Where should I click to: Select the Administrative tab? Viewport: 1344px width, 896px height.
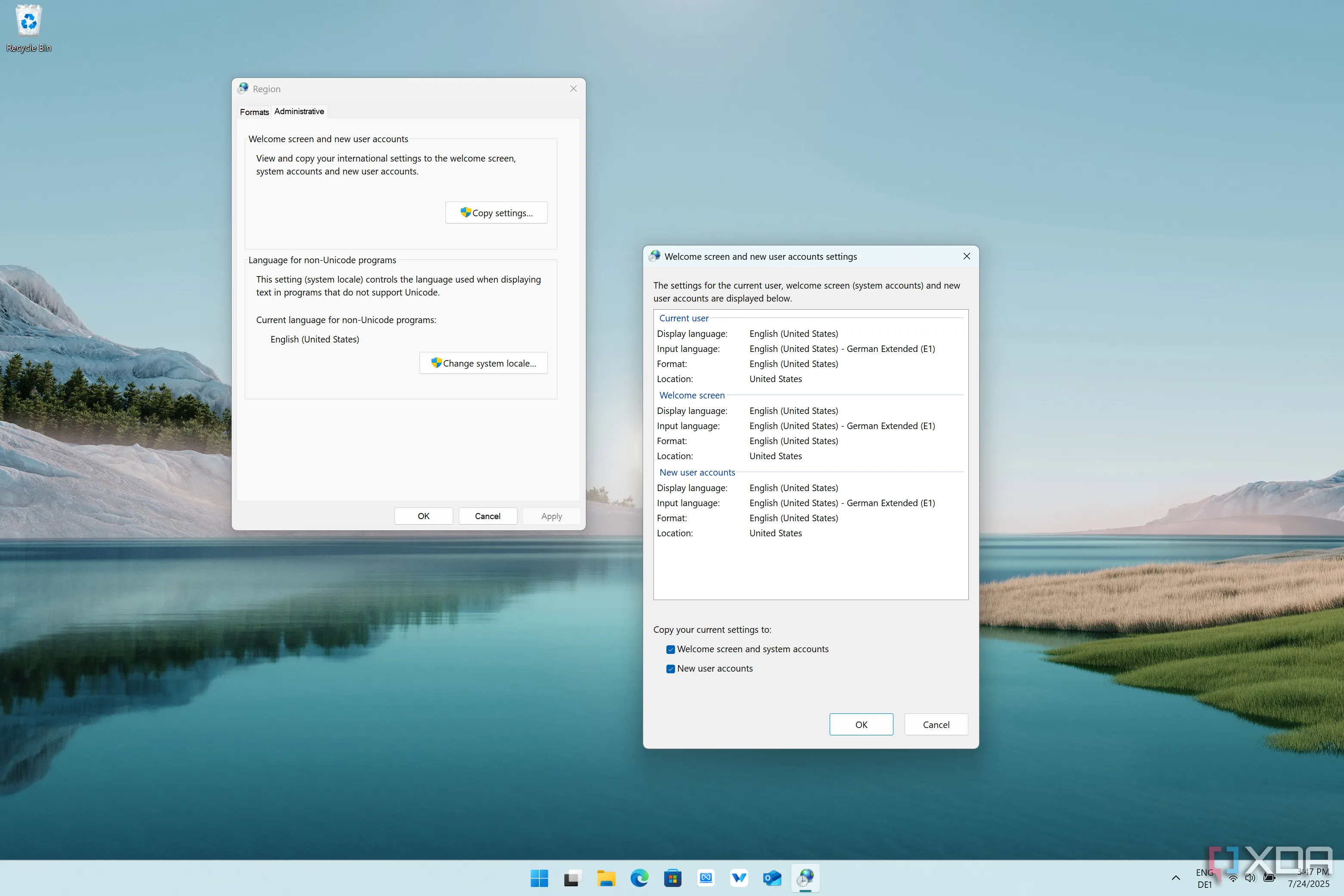tap(299, 112)
